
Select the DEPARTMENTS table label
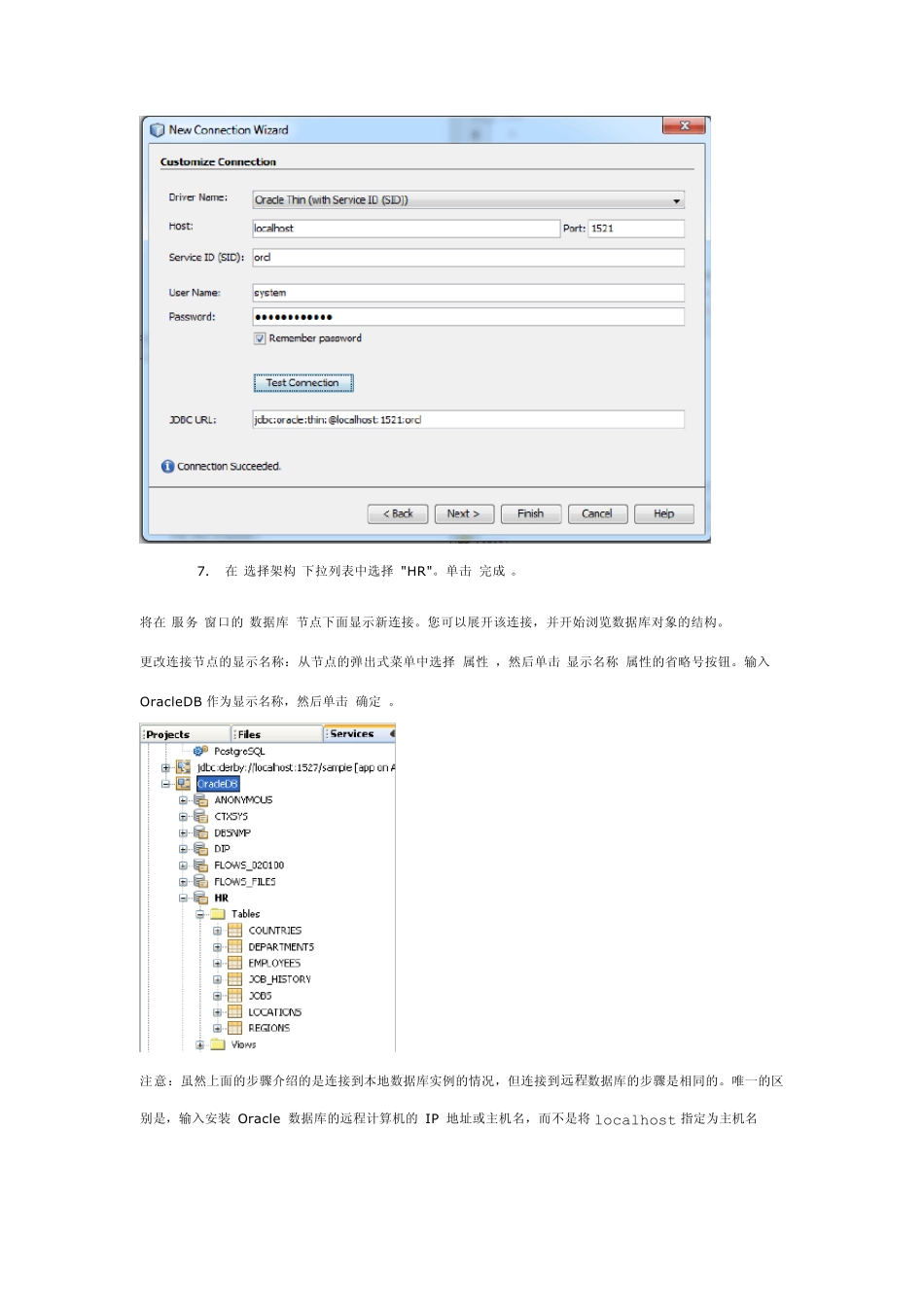click(x=281, y=947)
